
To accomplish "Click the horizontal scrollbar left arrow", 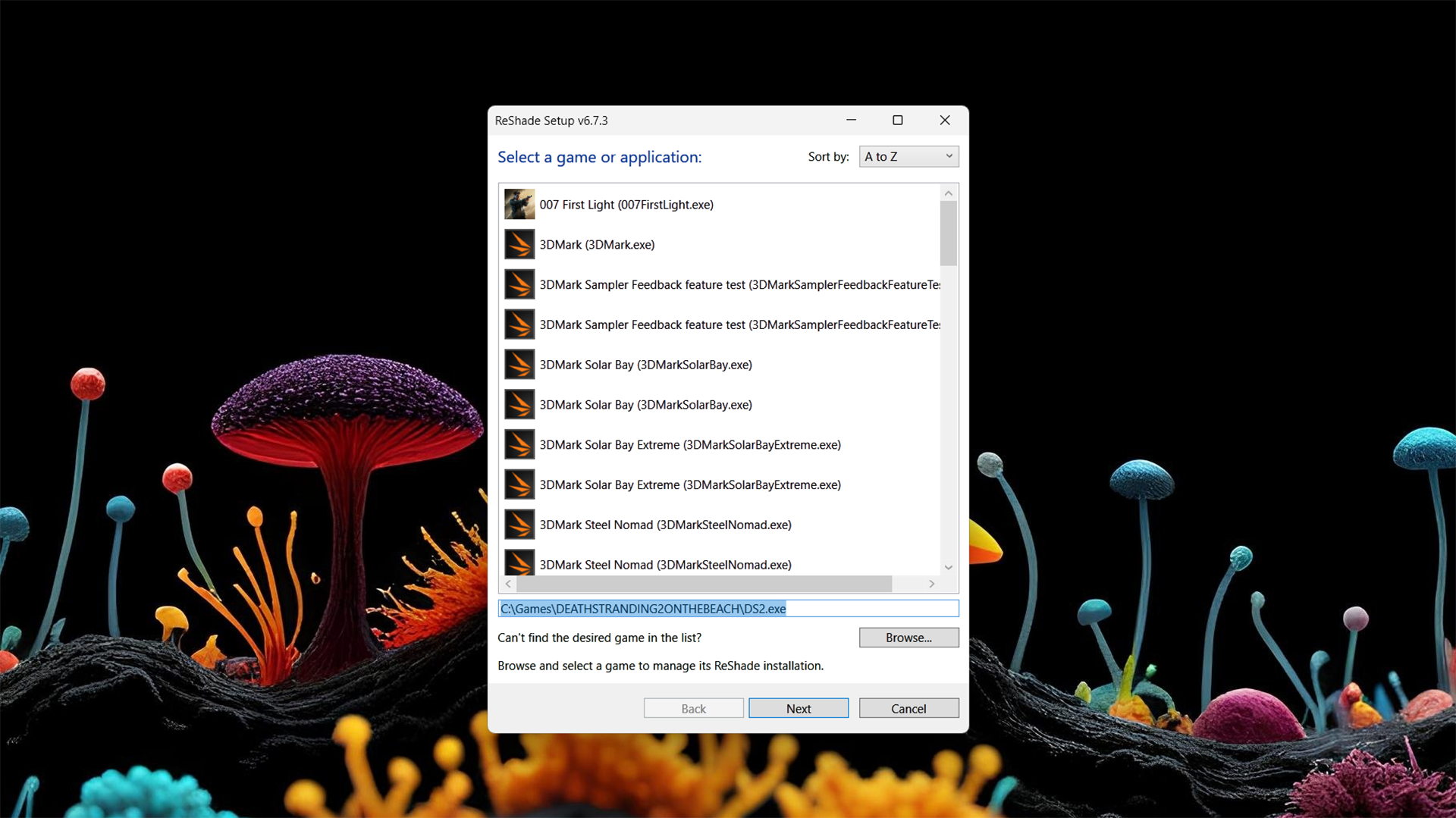I will pyautogui.click(x=508, y=584).
